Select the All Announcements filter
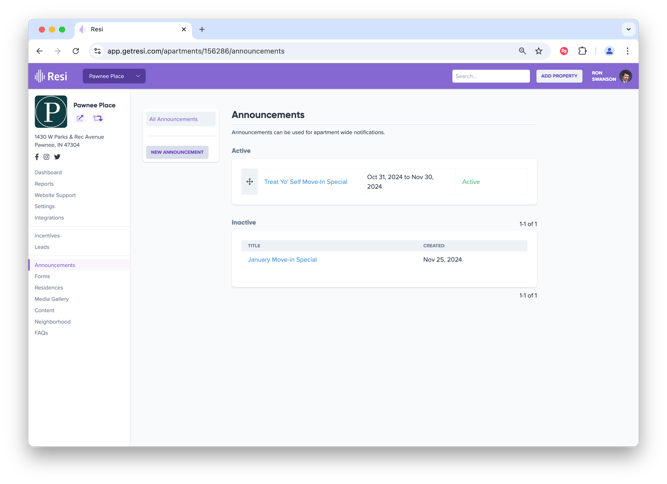The width and height of the screenshot is (667, 484). (181, 119)
